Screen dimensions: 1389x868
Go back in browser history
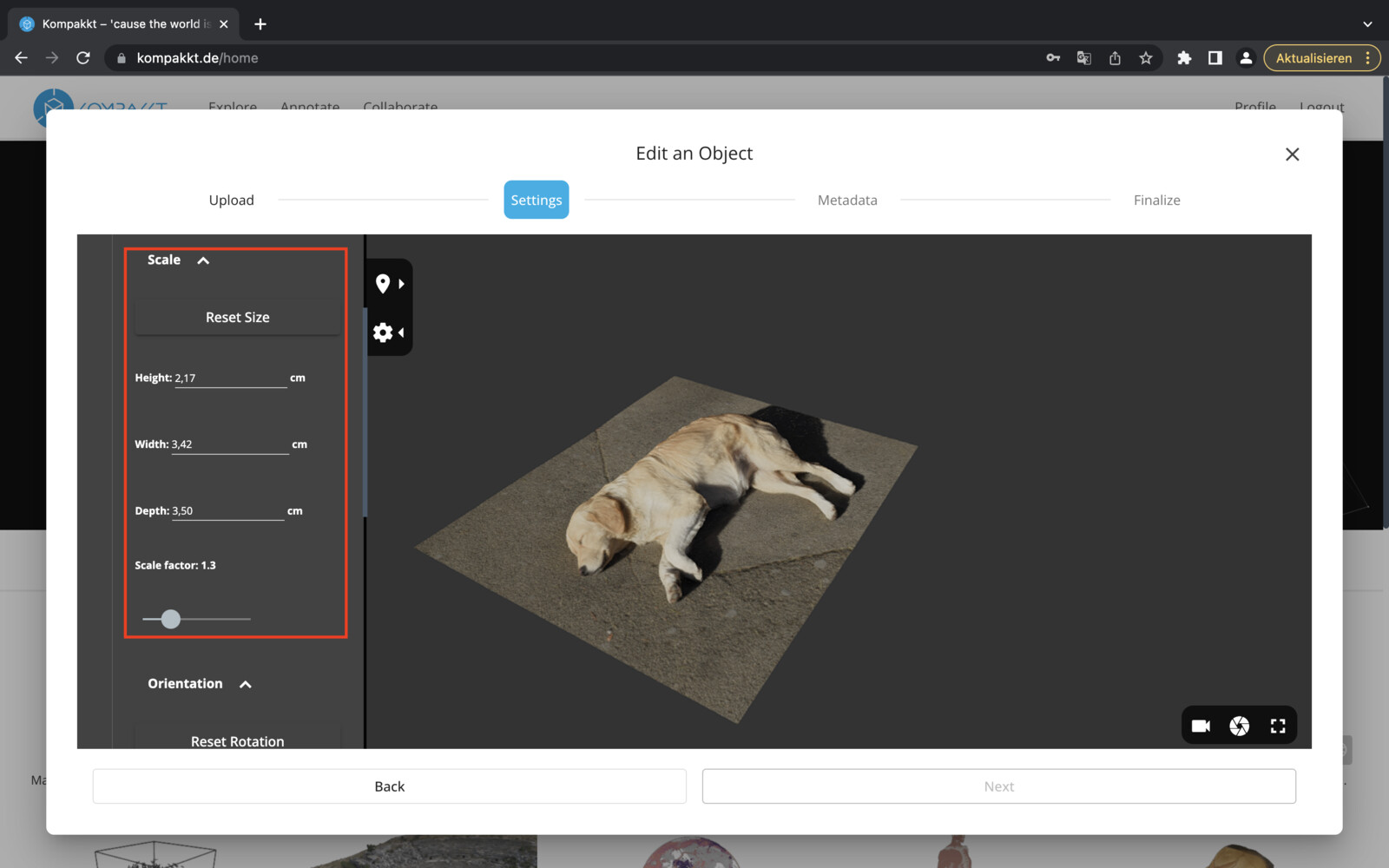22,58
